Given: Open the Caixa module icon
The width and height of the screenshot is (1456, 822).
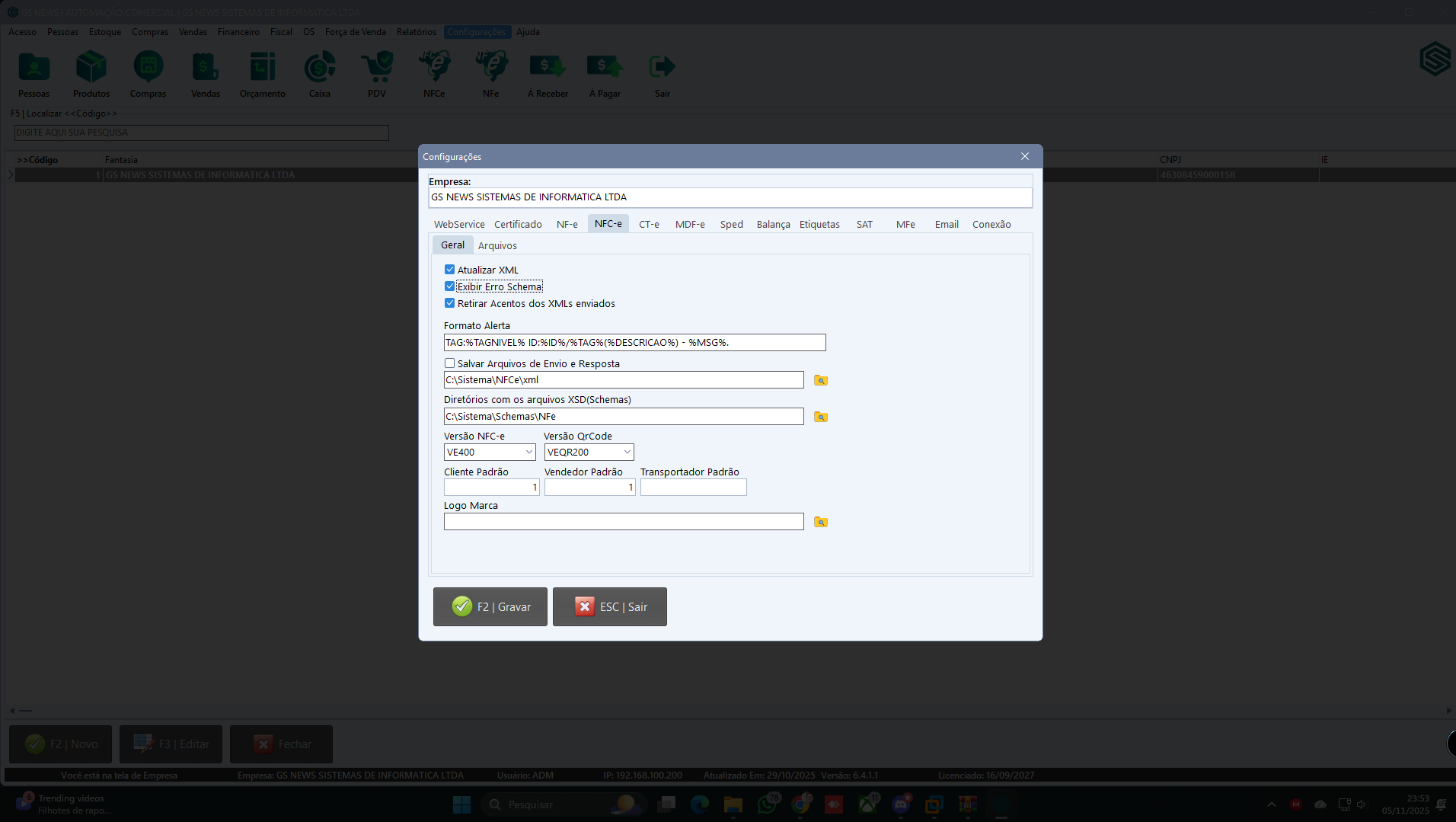Looking at the screenshot, I should [319, 72].
